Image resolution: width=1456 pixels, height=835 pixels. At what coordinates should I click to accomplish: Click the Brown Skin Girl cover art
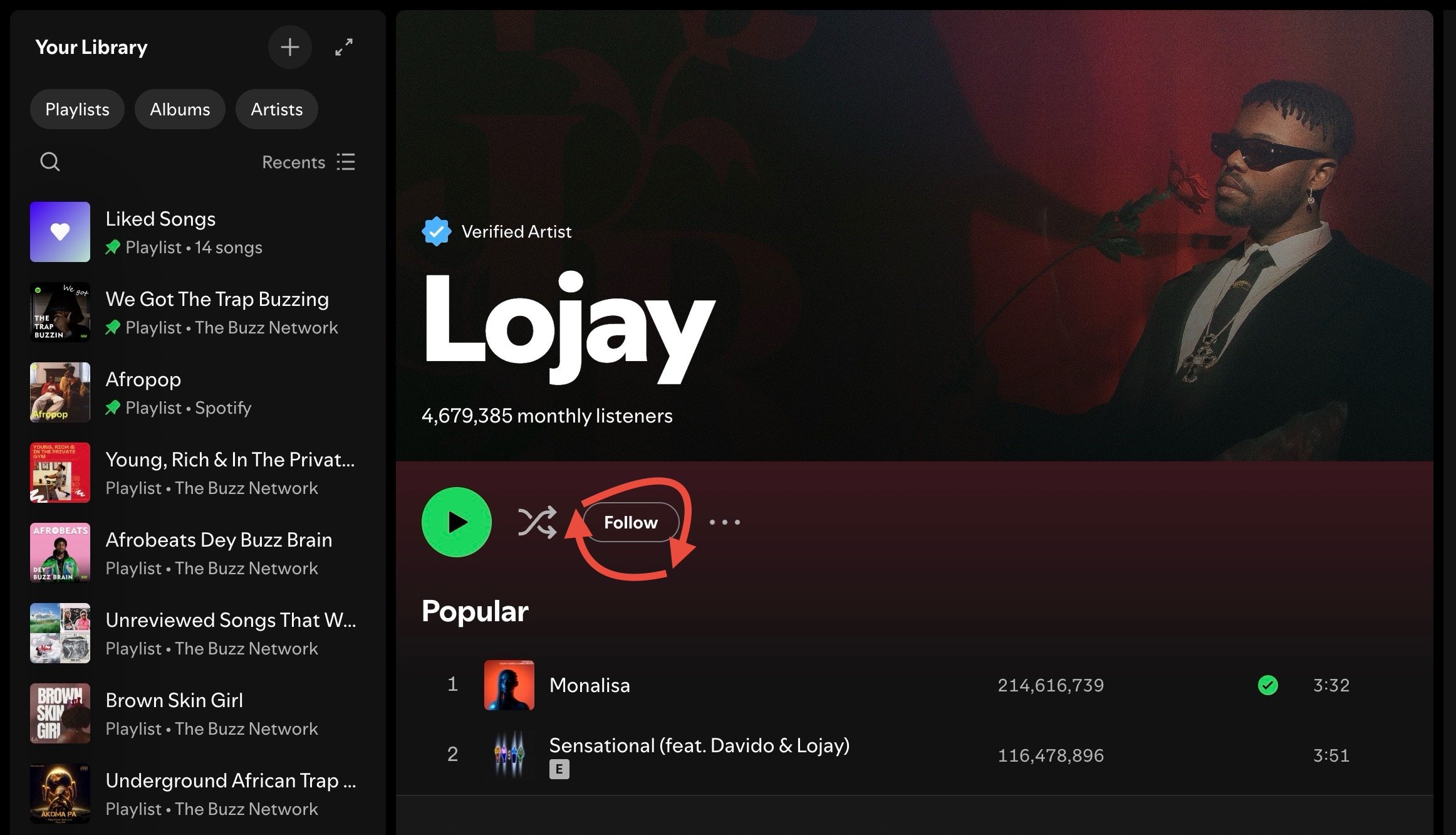60,713
